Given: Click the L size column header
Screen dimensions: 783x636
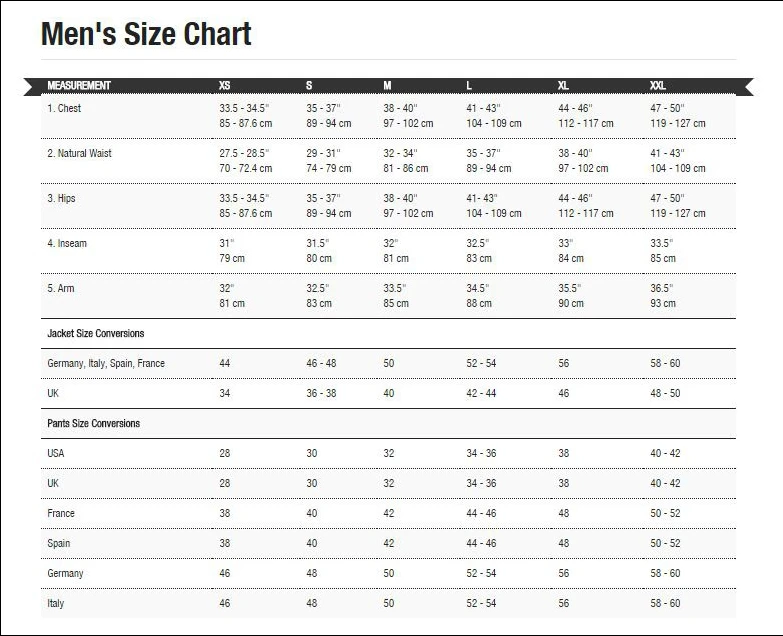Looking at the screenshot, I should [470, 85].
